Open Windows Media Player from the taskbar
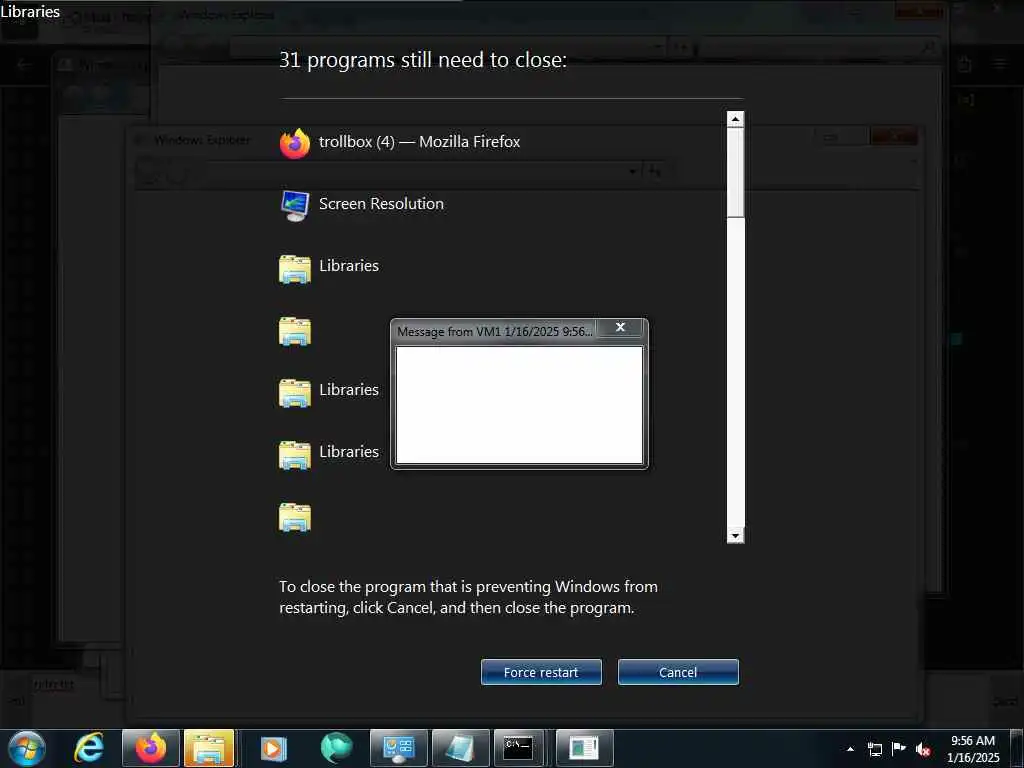Screen dimensions: 1024x768 point(273,748)
